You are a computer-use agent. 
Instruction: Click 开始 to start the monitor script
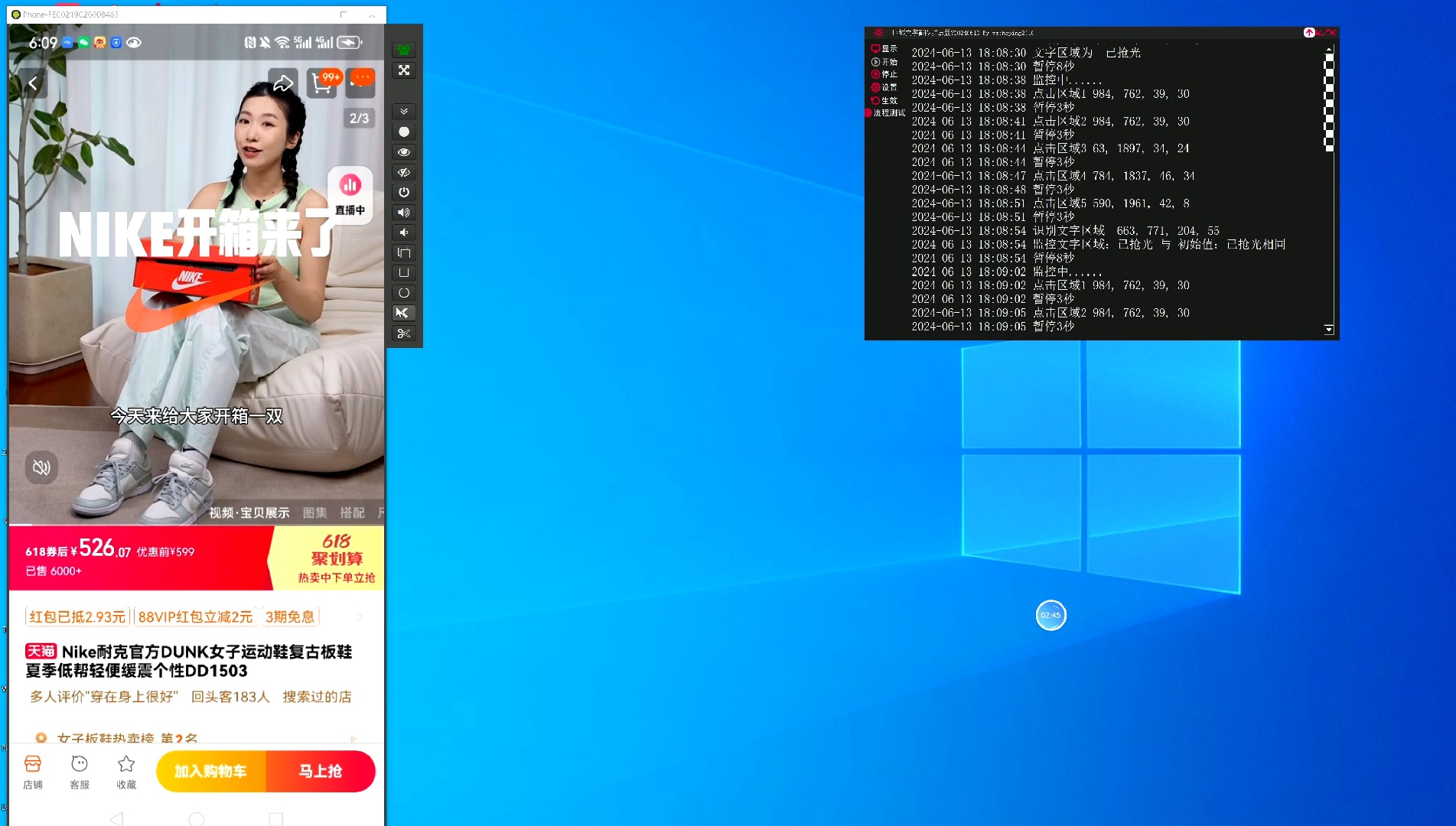click(x=884, y=62)
